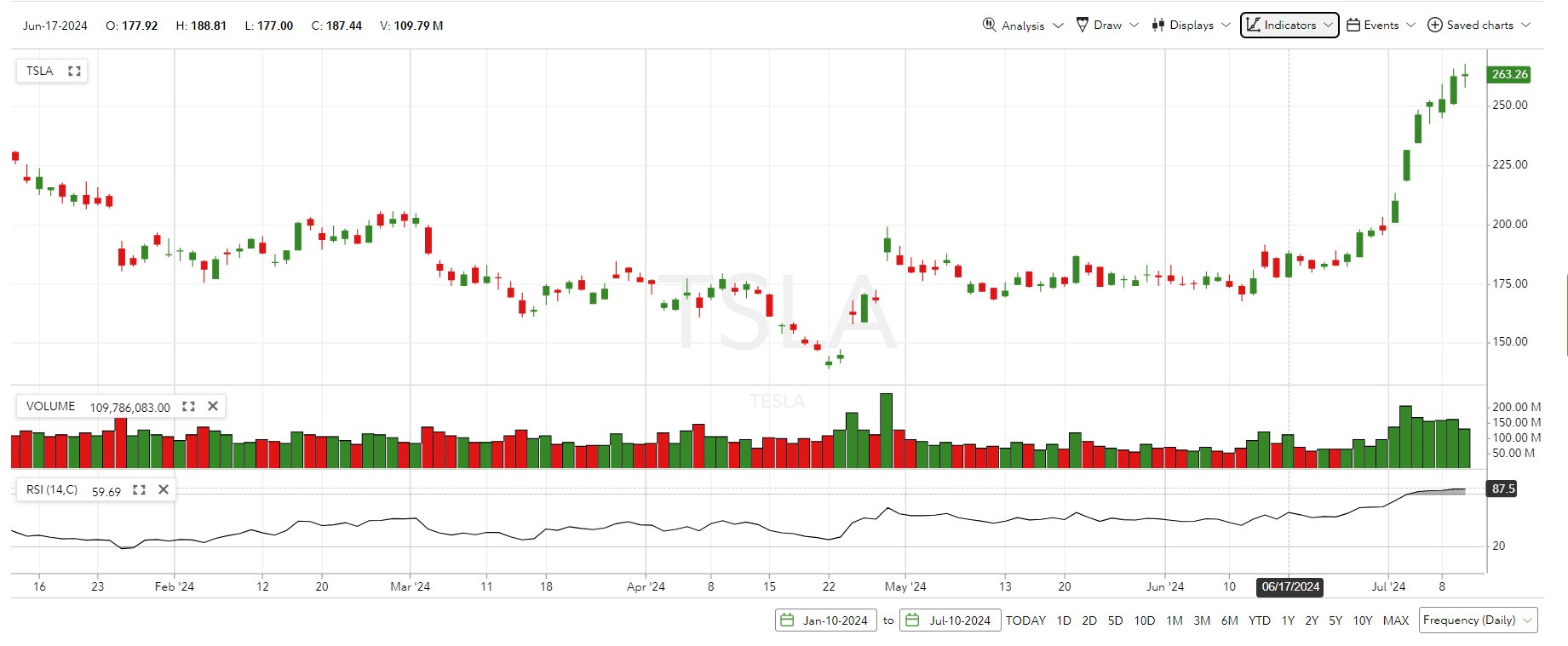Click the RSI value 59.69
The height and width of the screenshot is (646, 1568).
coord(106,491)
